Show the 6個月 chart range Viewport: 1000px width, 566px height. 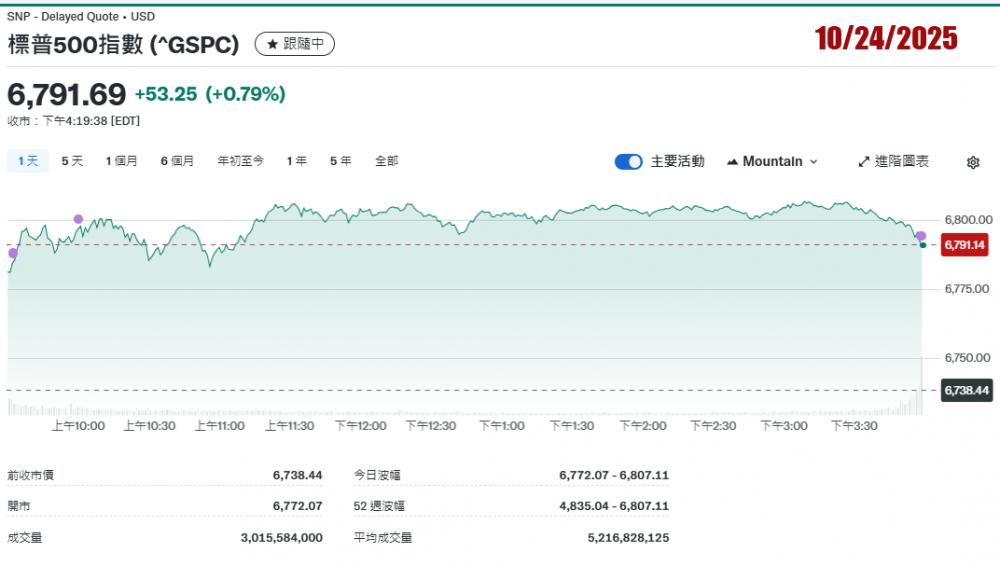click(177, 161)
